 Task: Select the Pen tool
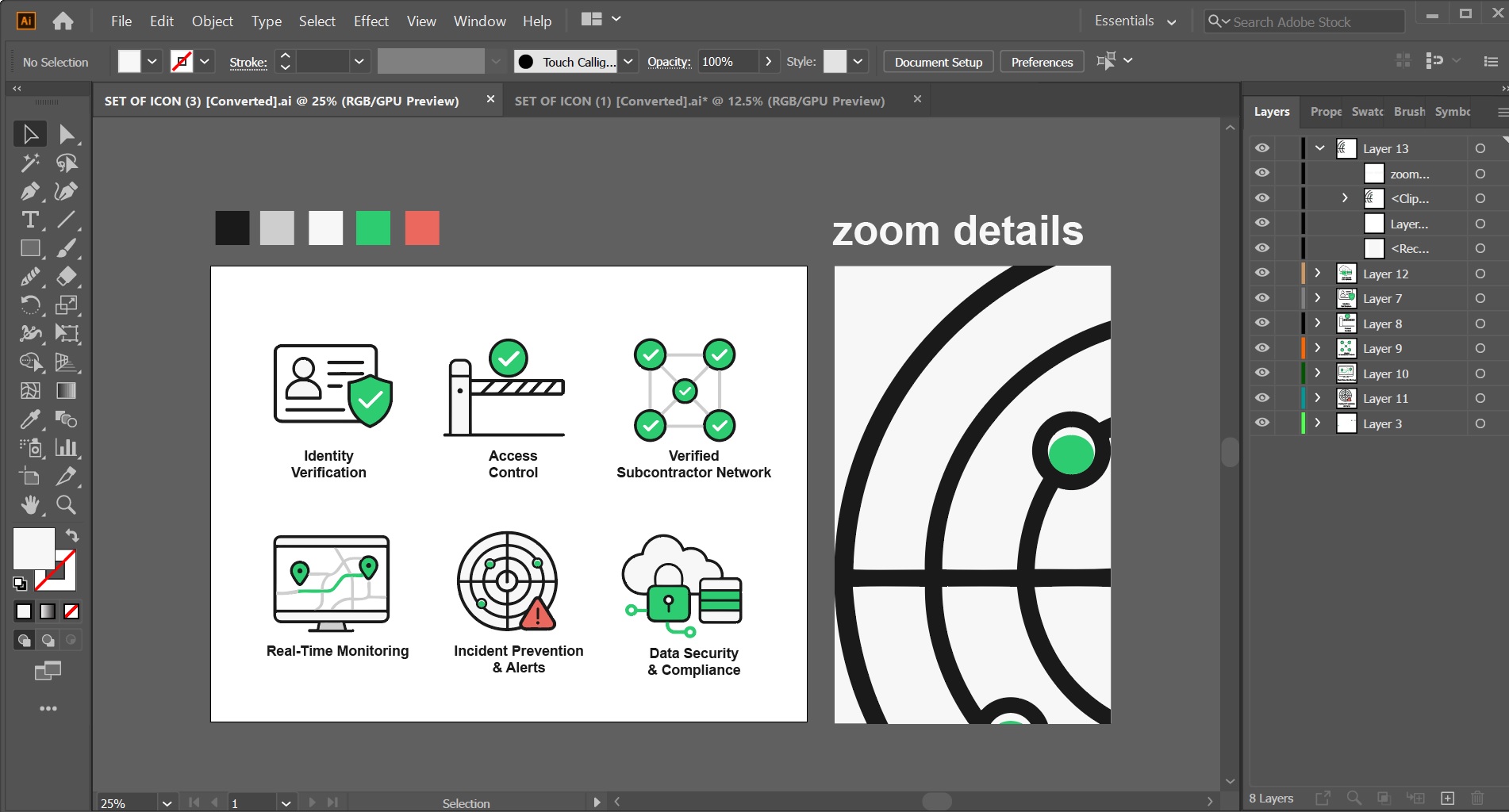click(x=29, y=191)
